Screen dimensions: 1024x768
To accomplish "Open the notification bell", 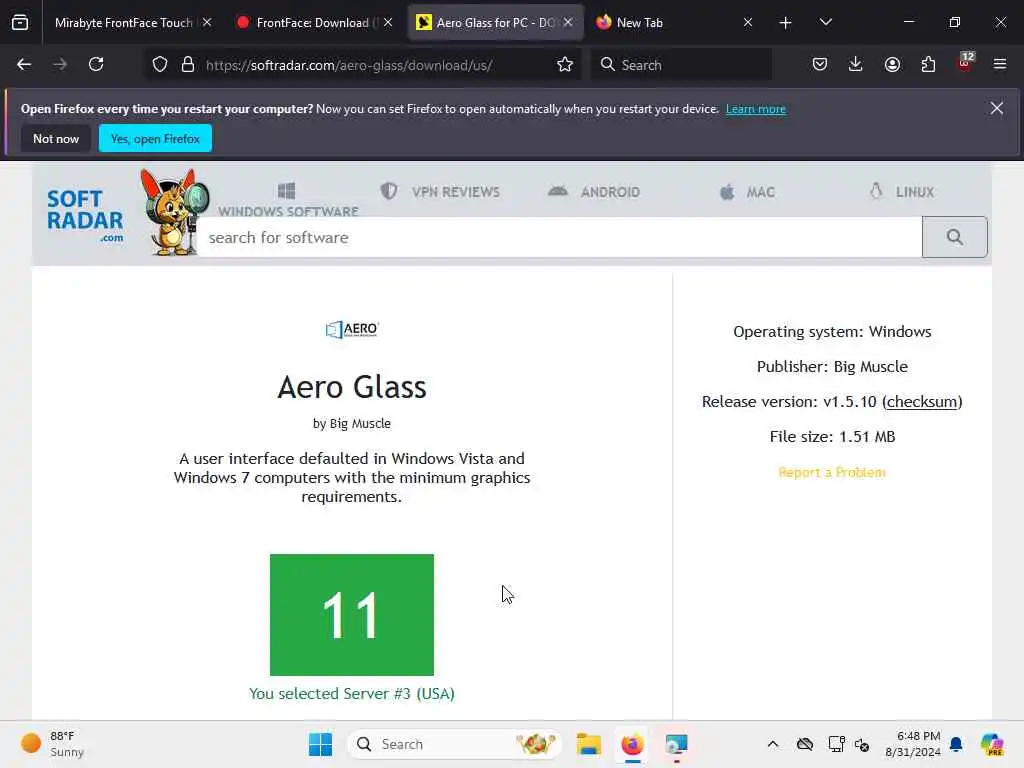I will pos(956,744).
